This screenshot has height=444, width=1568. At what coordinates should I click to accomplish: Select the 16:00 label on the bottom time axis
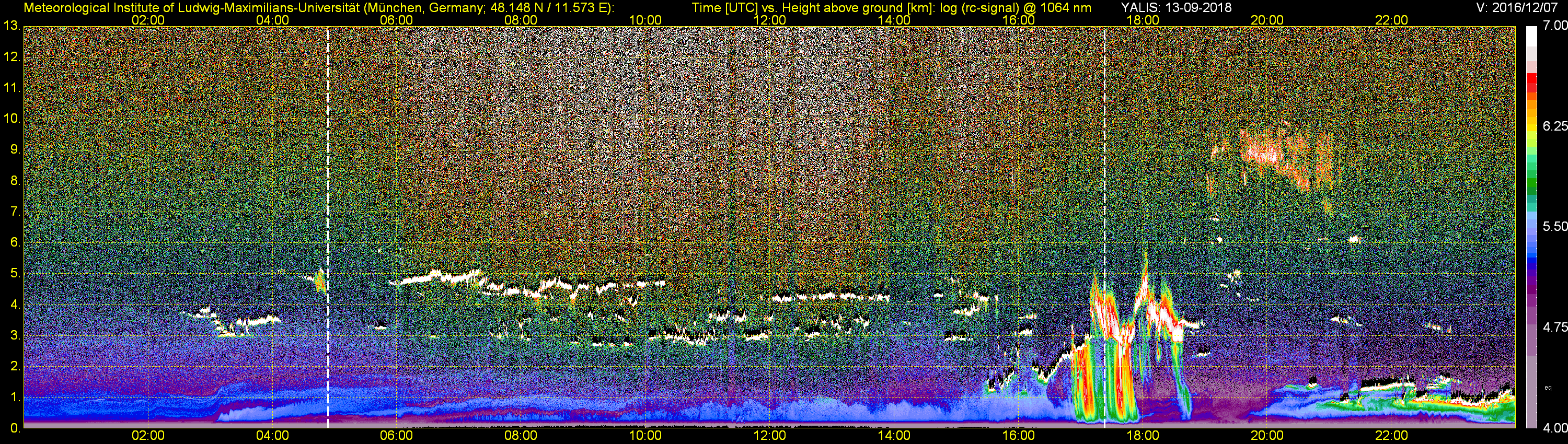1018,436
